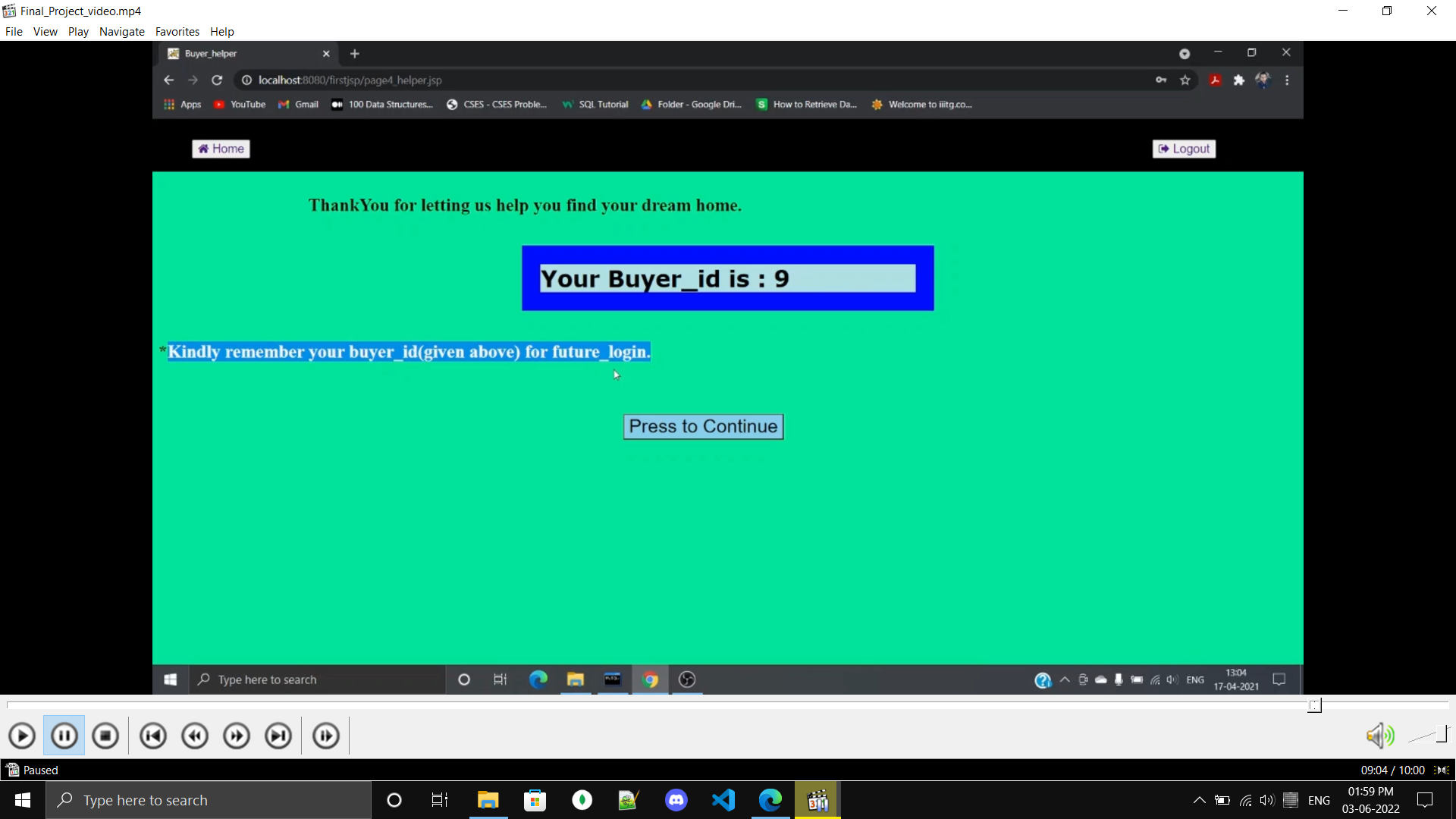This screenshot has width=1456, height=819.
Task: Open the File menu
Action: pyautogui.click(x=14, y=32)
